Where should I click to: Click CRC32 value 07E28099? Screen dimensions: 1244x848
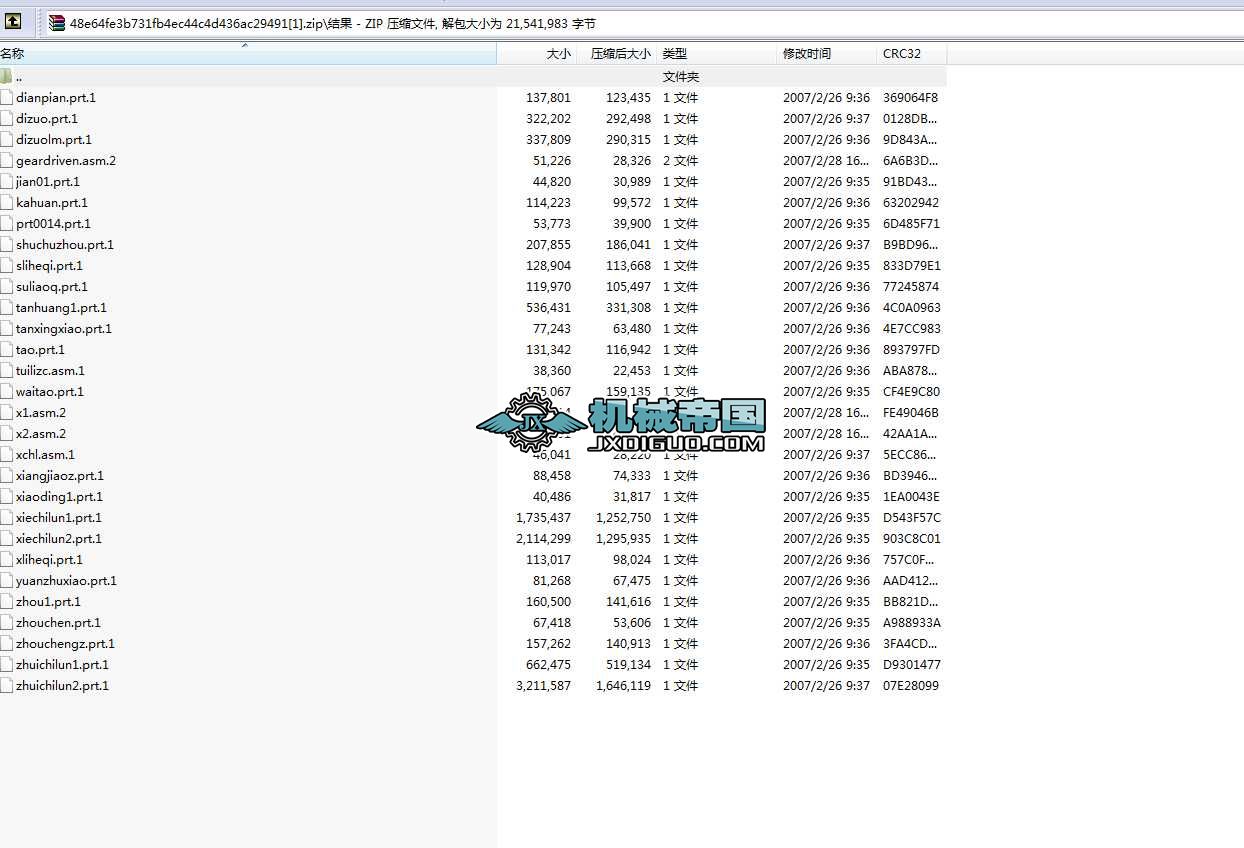coord(911,686)
